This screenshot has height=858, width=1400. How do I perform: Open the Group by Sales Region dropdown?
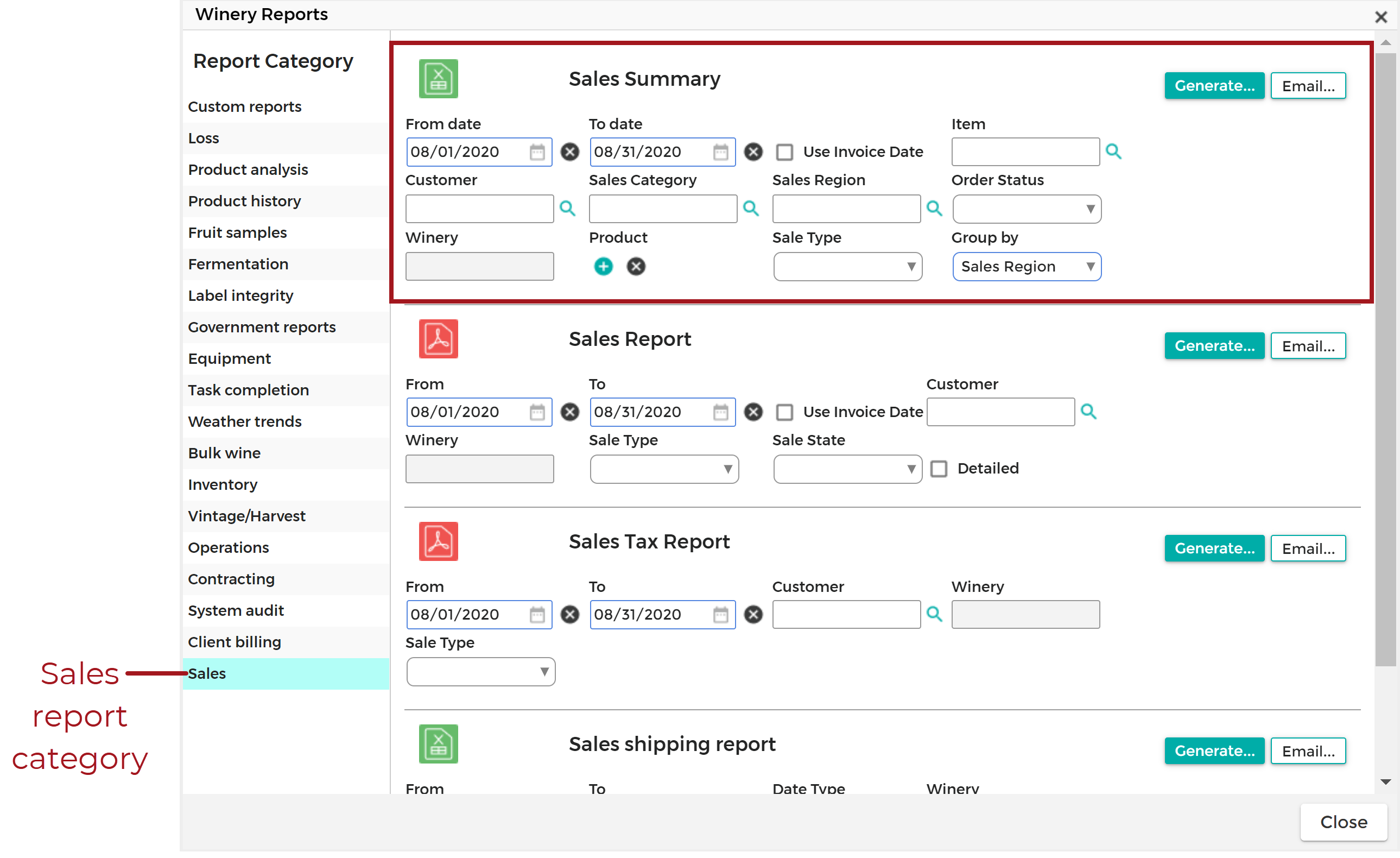[x=1027, y=267]
